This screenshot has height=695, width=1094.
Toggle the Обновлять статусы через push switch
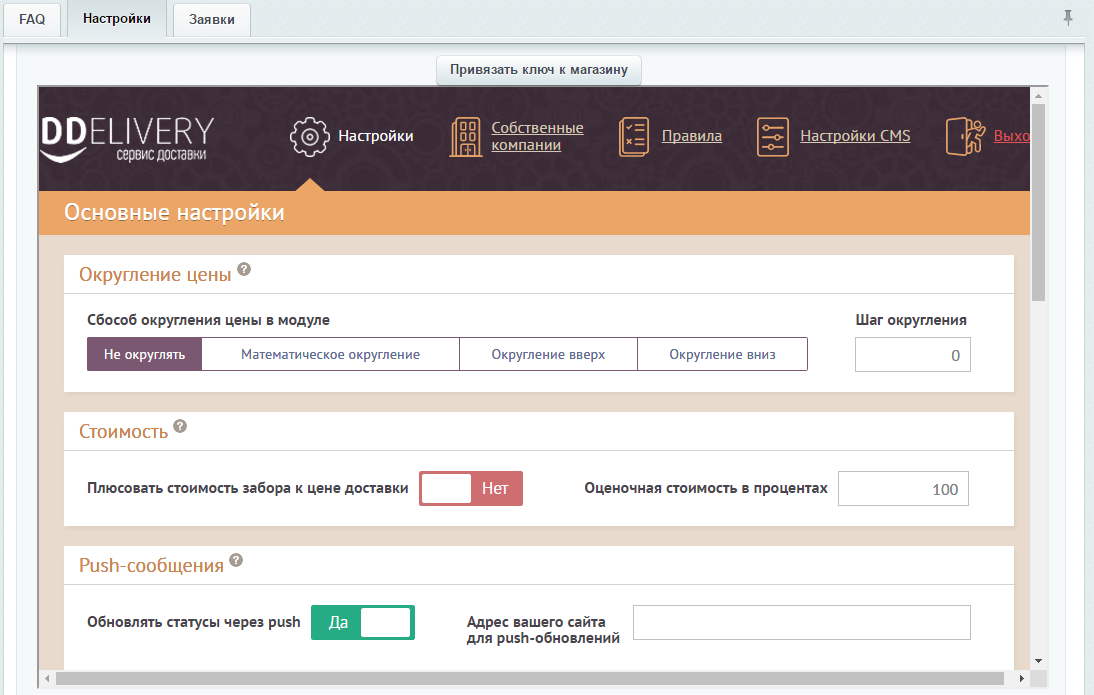(x=363, y=622)
